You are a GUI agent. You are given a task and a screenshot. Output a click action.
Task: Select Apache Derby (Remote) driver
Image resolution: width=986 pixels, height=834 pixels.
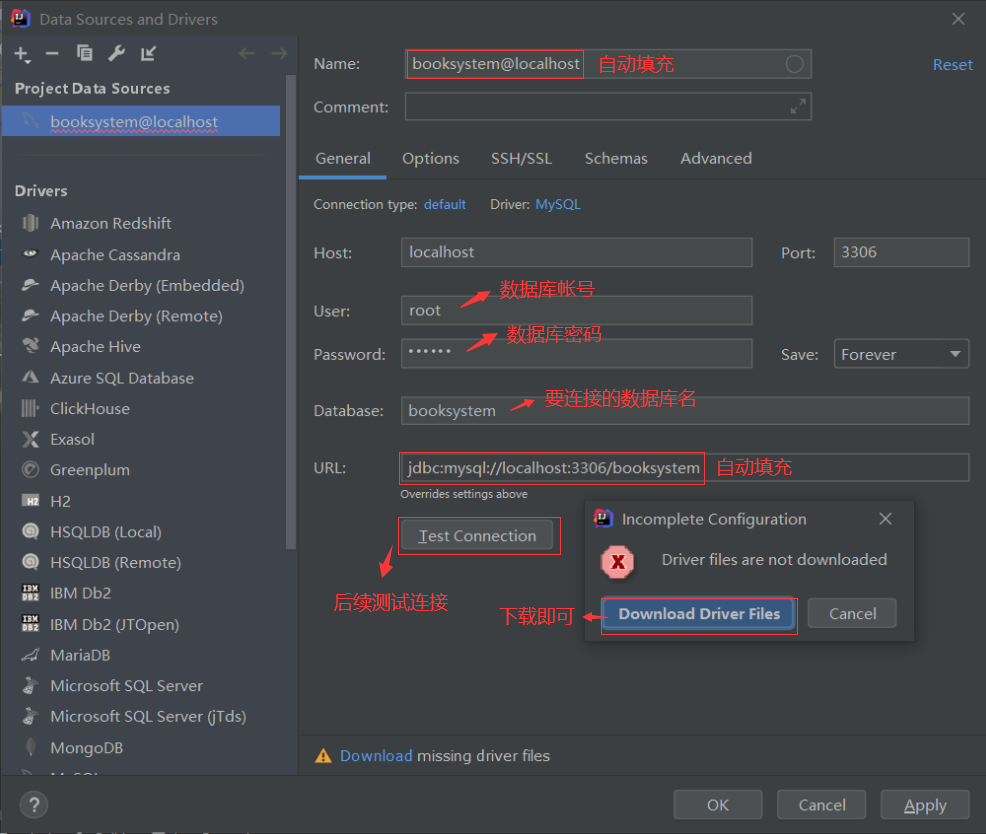click(136, 316)
